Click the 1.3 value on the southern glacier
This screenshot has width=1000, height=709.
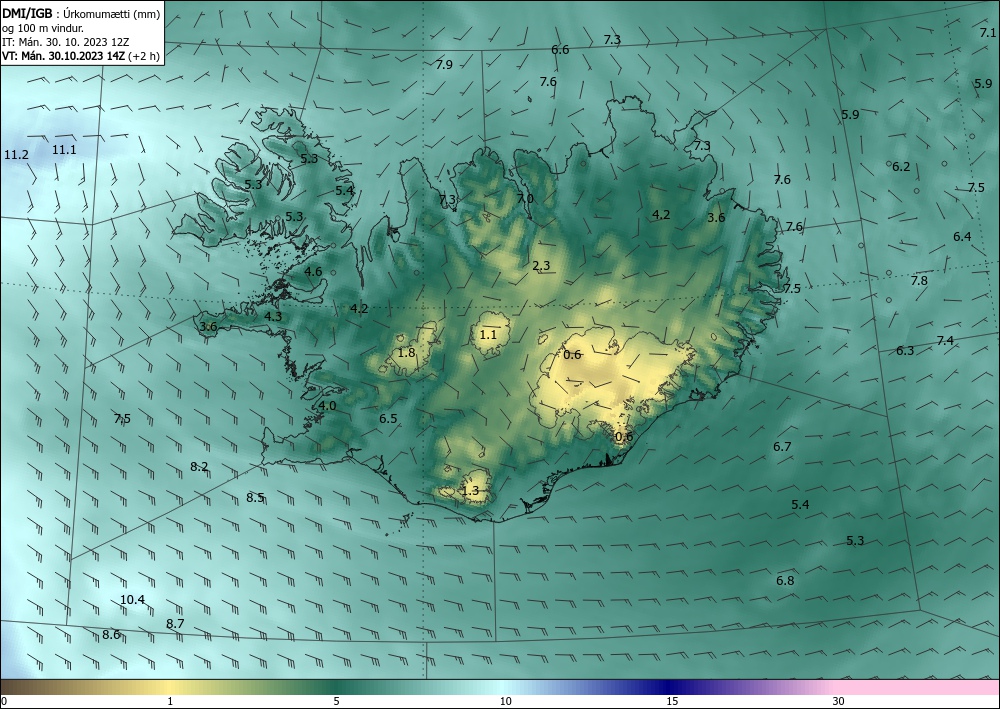(470, 490)
